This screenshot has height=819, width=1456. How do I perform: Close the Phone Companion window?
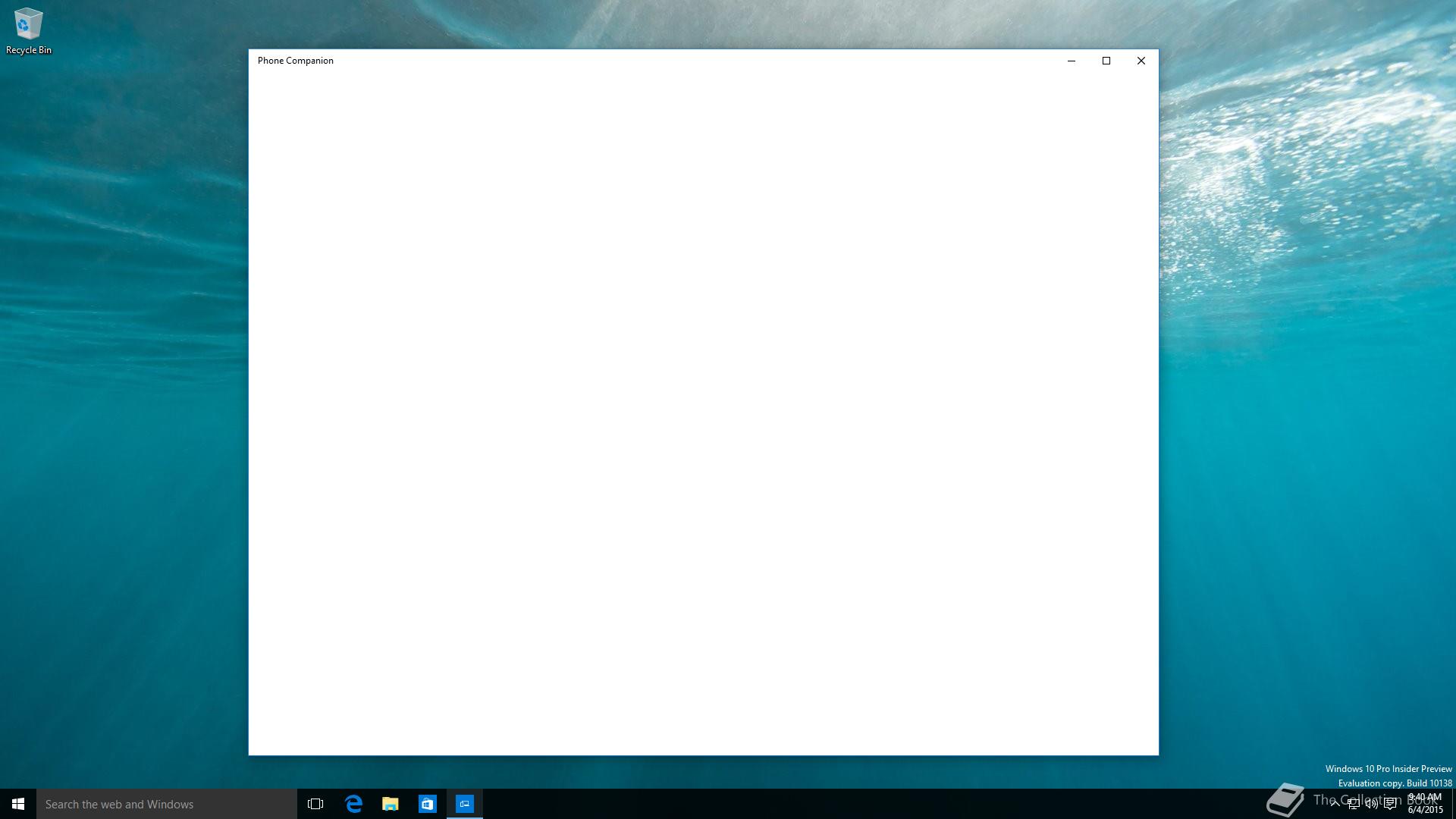tap(1141, 61)
